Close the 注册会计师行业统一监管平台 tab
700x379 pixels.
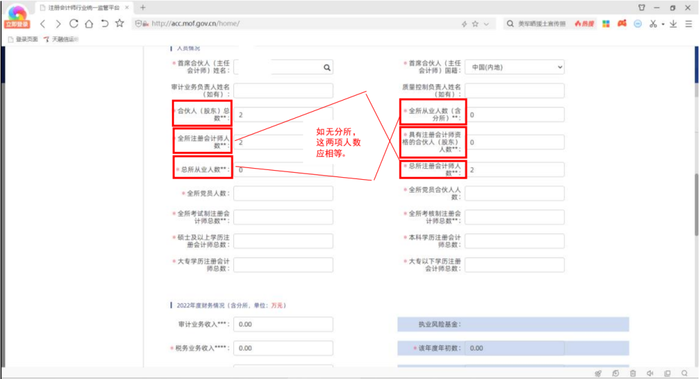[127, 8]
